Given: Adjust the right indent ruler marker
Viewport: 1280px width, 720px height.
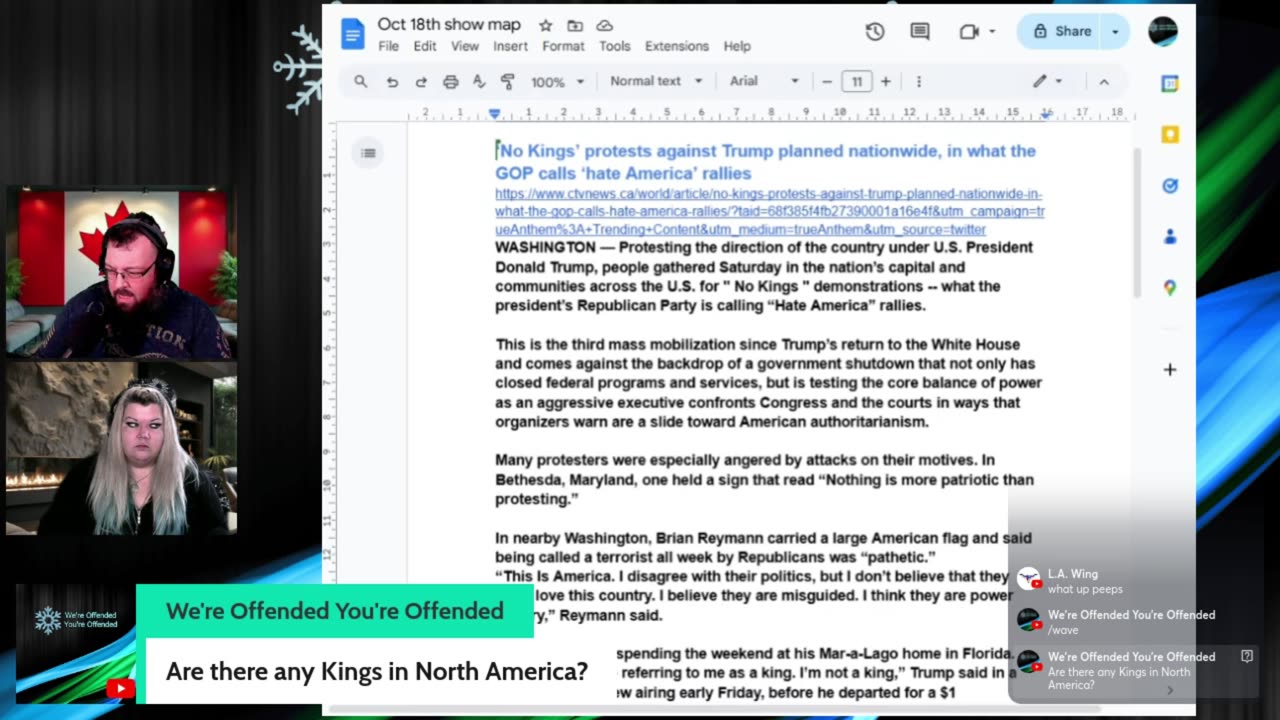Looking at the screenshot, I should tap(1045, 115).
